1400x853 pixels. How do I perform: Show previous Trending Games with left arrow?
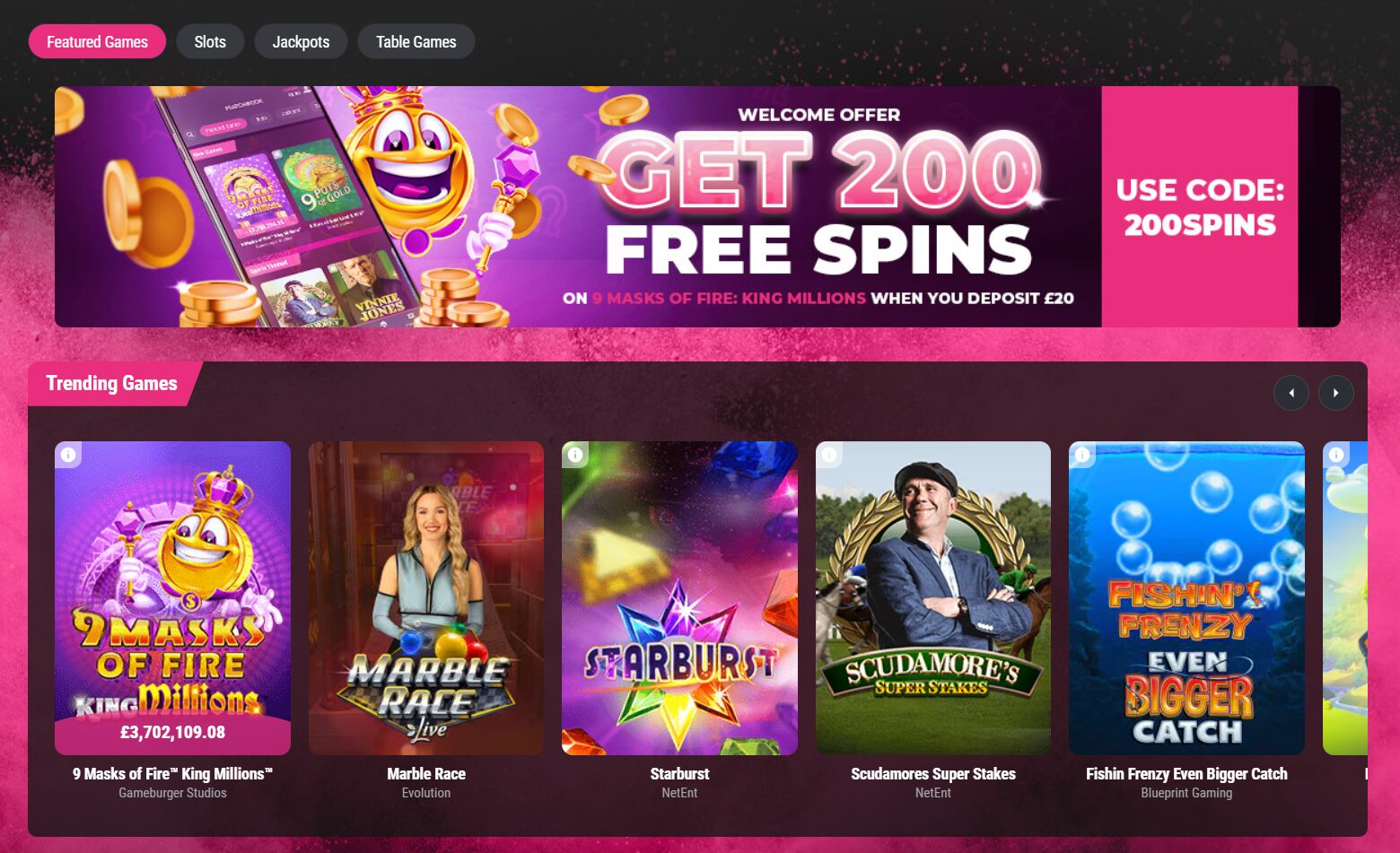coord(1291,393)
